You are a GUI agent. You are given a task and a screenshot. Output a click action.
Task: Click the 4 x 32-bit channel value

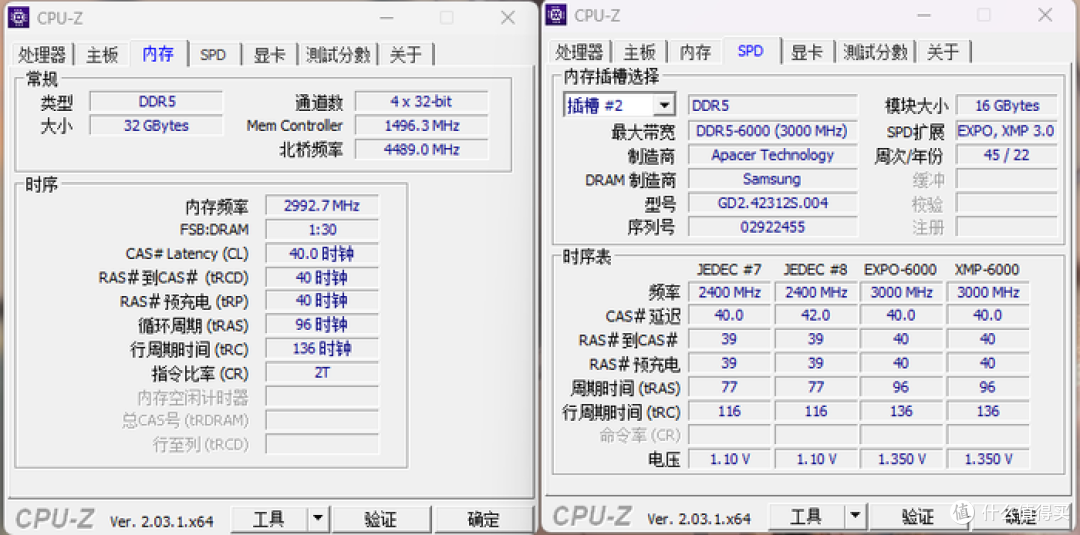point(422,102)
